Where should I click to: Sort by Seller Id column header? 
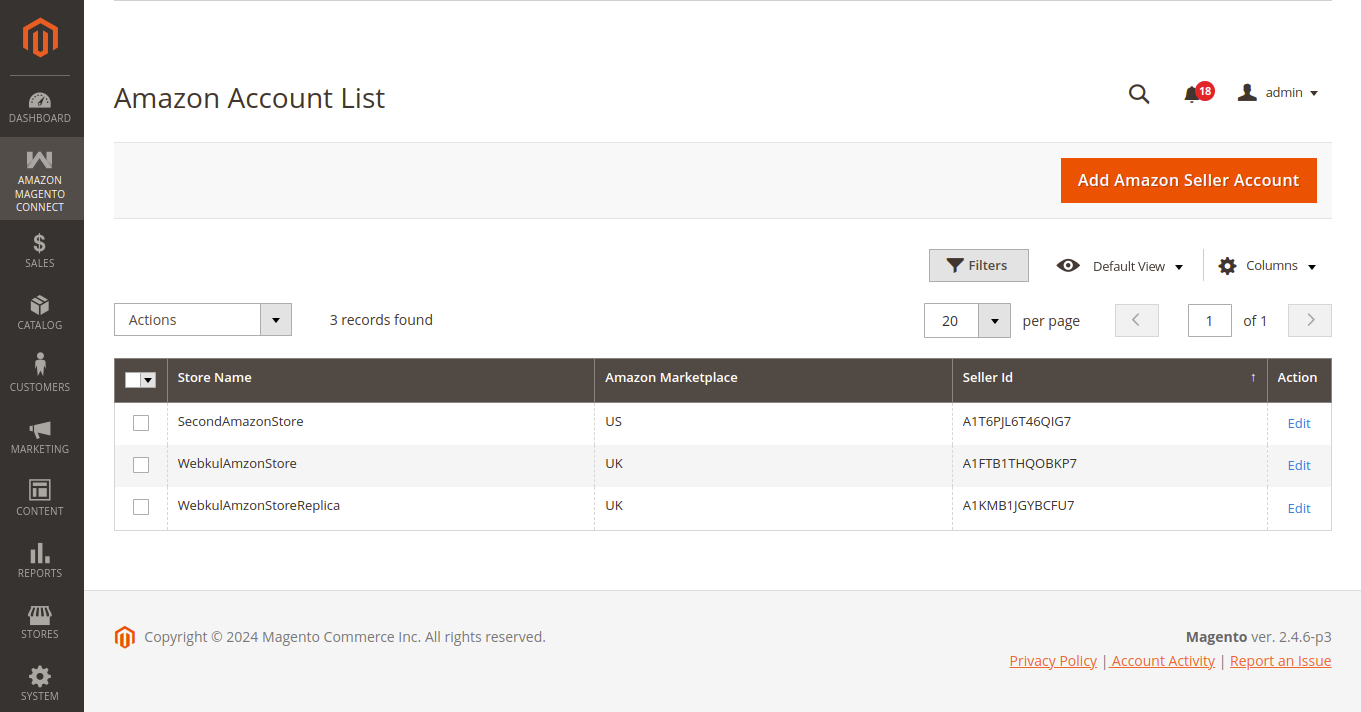point(1110,380)
